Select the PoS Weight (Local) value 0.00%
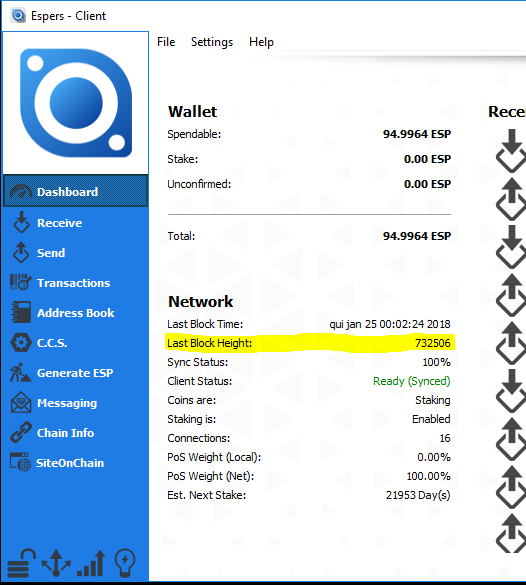The width and height of the screenshot is (526, 585). click(433, 457)
